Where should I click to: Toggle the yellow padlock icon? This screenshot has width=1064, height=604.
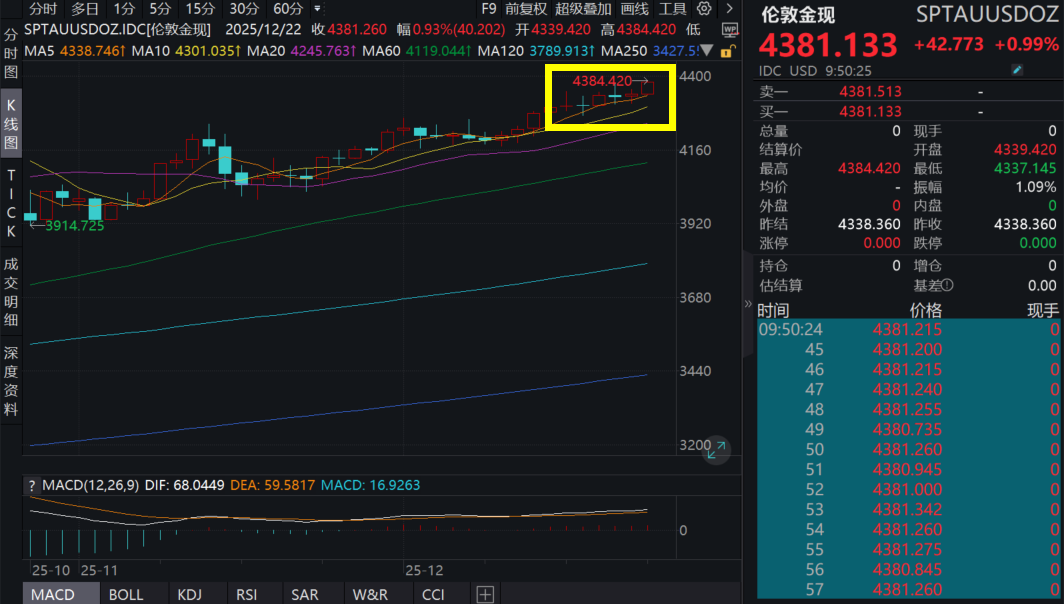[725, 50]
